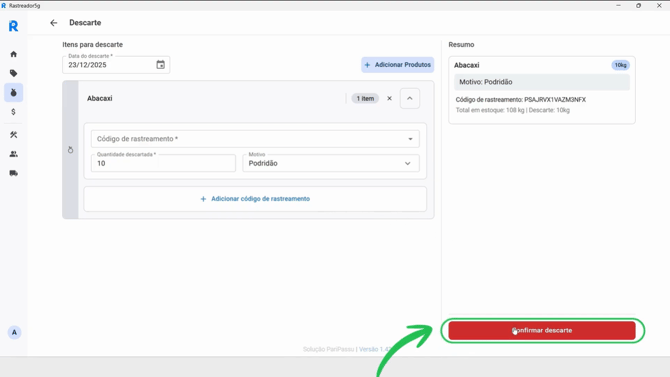Open the truck delivery sidebar icon

click(14, 173)
